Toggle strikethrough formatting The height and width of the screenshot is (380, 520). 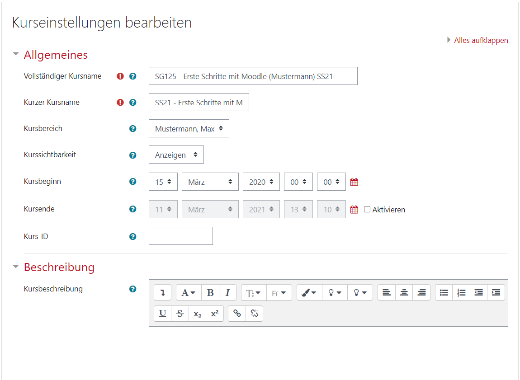(180, 314)
